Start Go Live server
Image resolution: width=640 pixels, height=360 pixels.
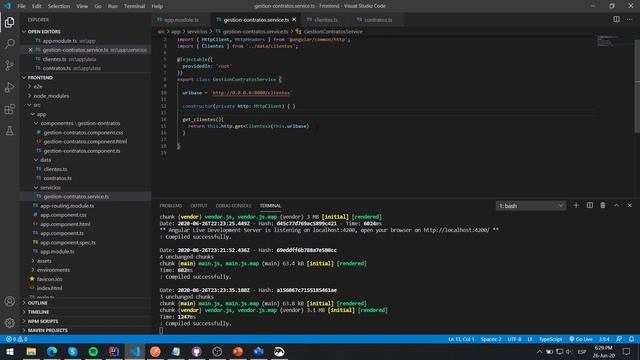click(x=581, y=339)
